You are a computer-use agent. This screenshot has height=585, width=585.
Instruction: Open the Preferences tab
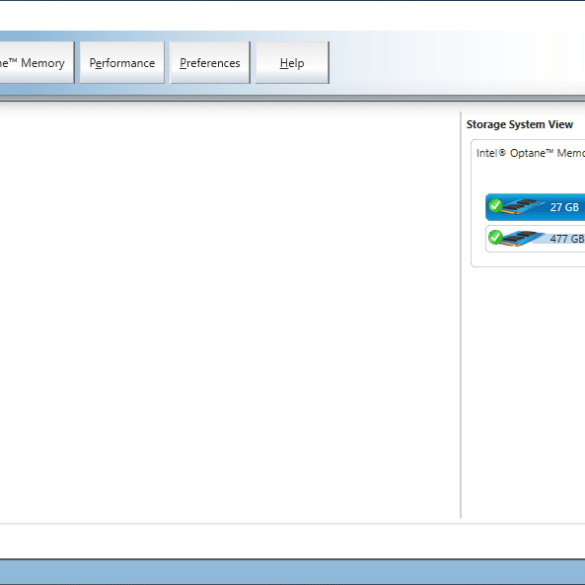210,63
